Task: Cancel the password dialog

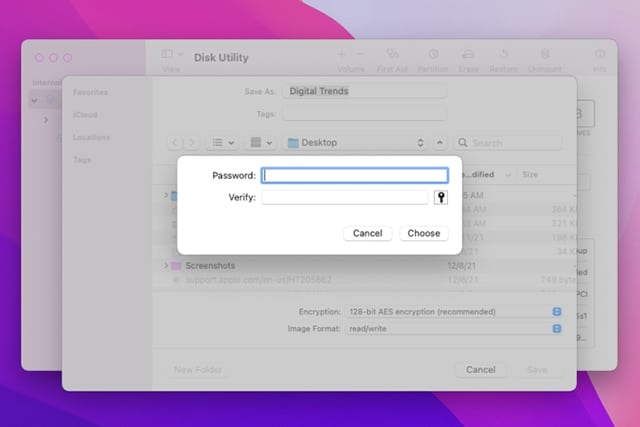Action: click(367, 233)
